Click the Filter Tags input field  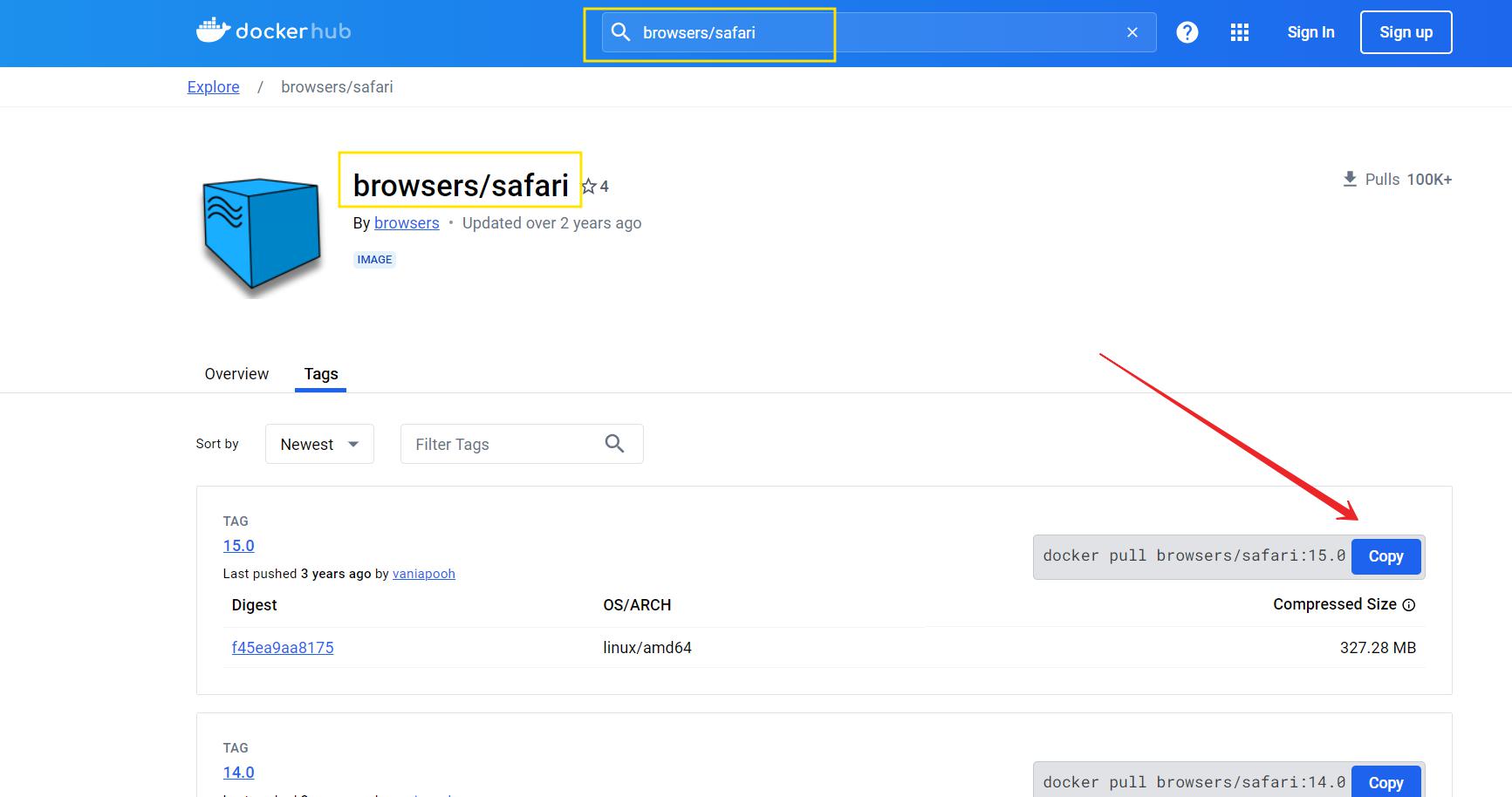pos(522,444)
